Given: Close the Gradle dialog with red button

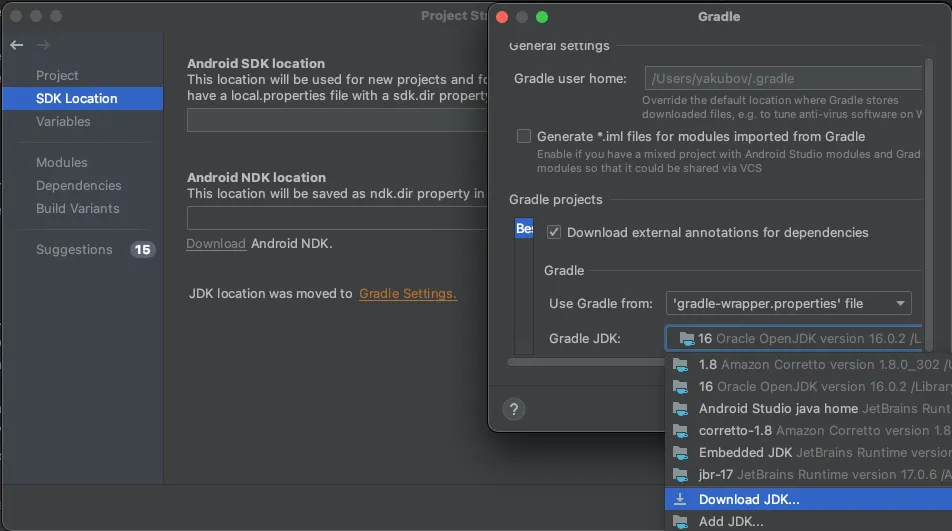Looking at the screenshot, I should pyautogui.click(x=502, y=17).
